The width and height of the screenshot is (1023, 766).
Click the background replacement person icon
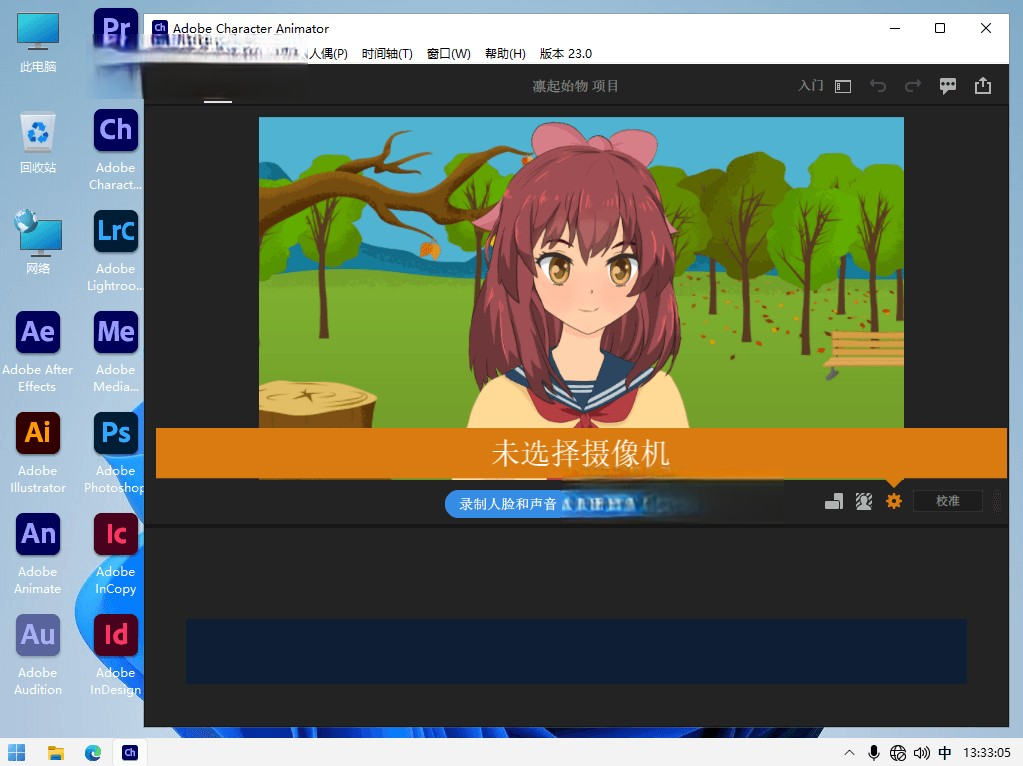(x=864, y=501)
